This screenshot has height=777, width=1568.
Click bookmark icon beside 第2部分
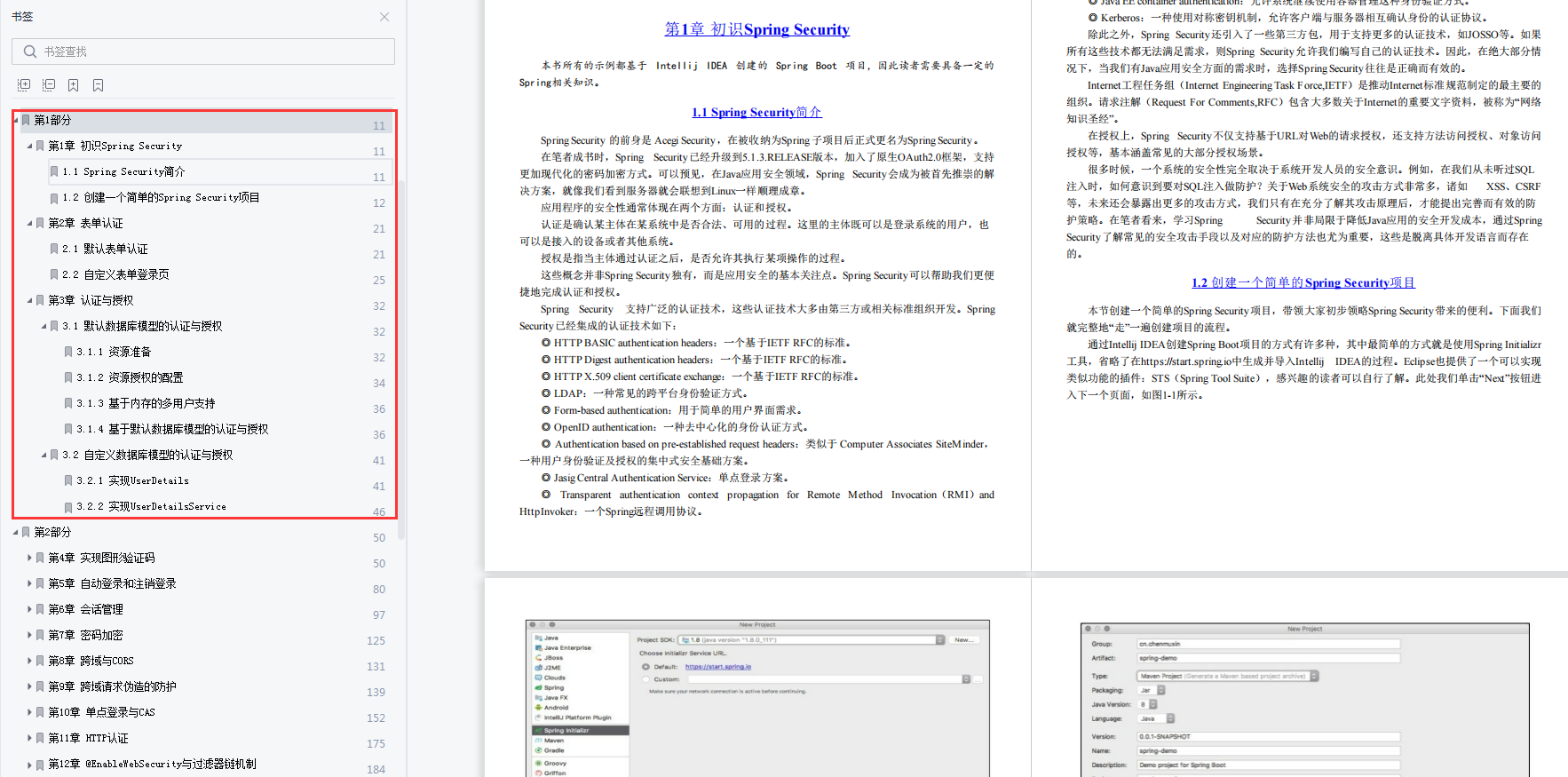tap(26, 533)
